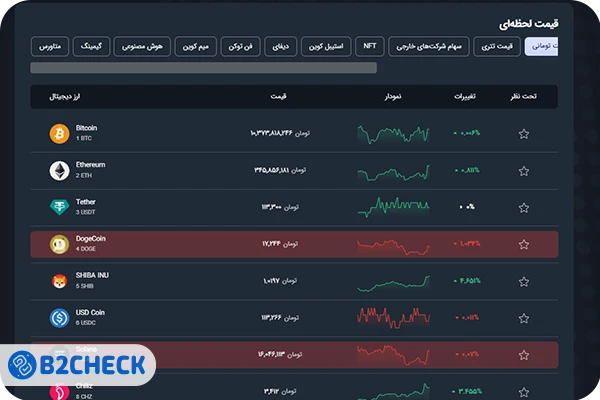Star Ethereum for the watchlist
Image resolution: width=600 pixels, height=400 pixels.
(x=524, y=171)
